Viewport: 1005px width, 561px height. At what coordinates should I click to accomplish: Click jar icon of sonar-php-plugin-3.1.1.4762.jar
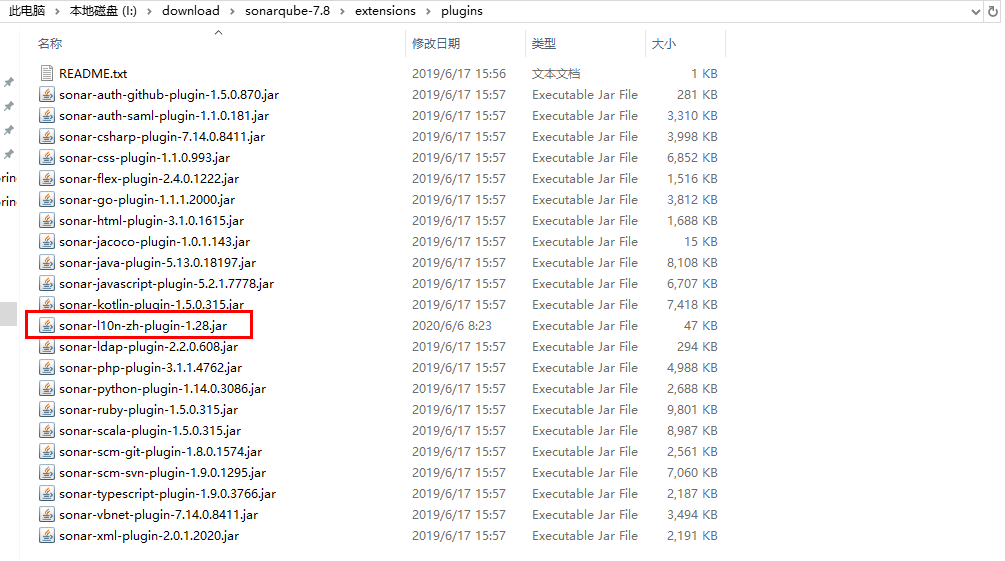47,367
